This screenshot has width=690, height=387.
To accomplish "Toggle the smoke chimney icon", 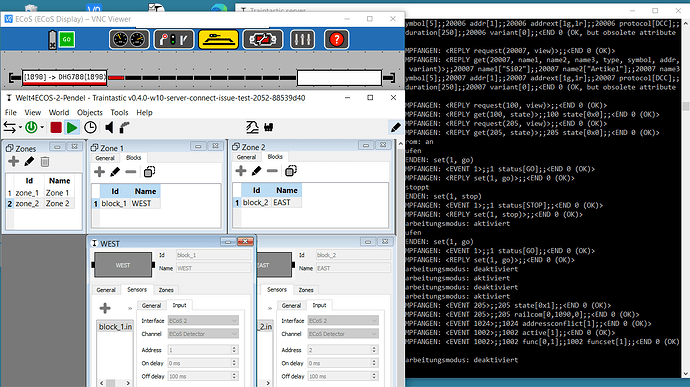I will (x=125, y=128).
